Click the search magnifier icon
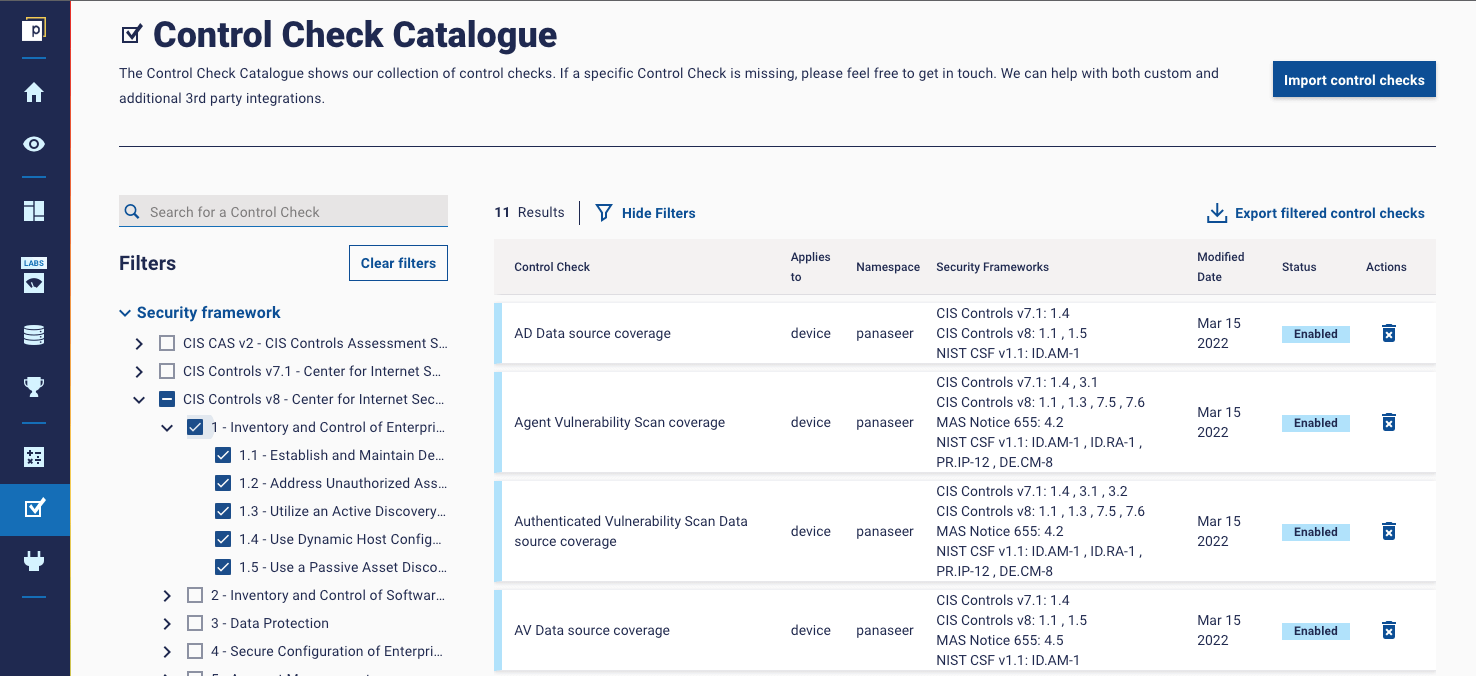This screenshot has height=676, width=1476. 131,211
